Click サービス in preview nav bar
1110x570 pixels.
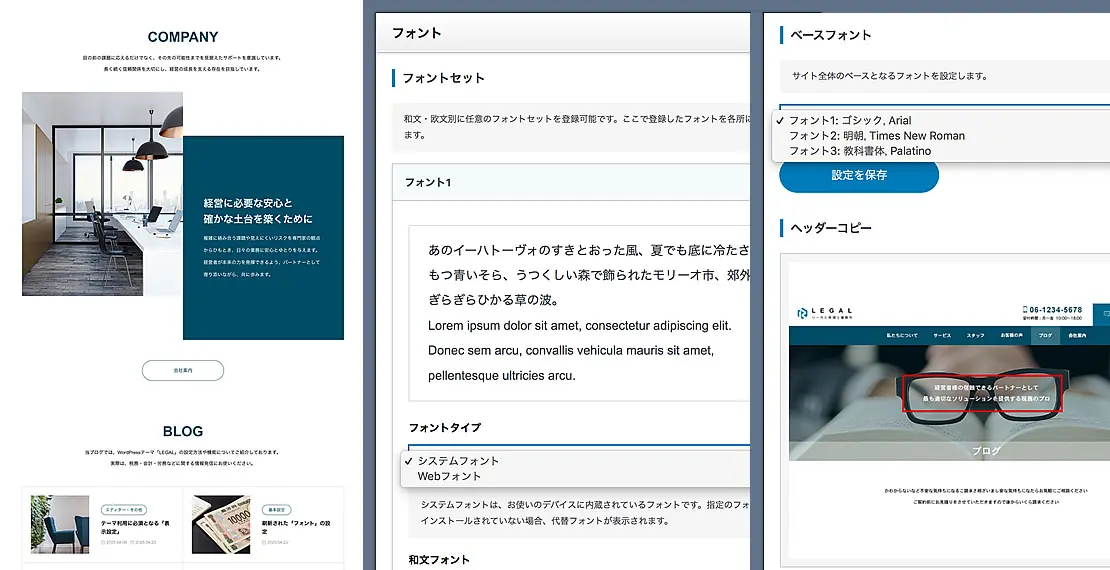942,335
